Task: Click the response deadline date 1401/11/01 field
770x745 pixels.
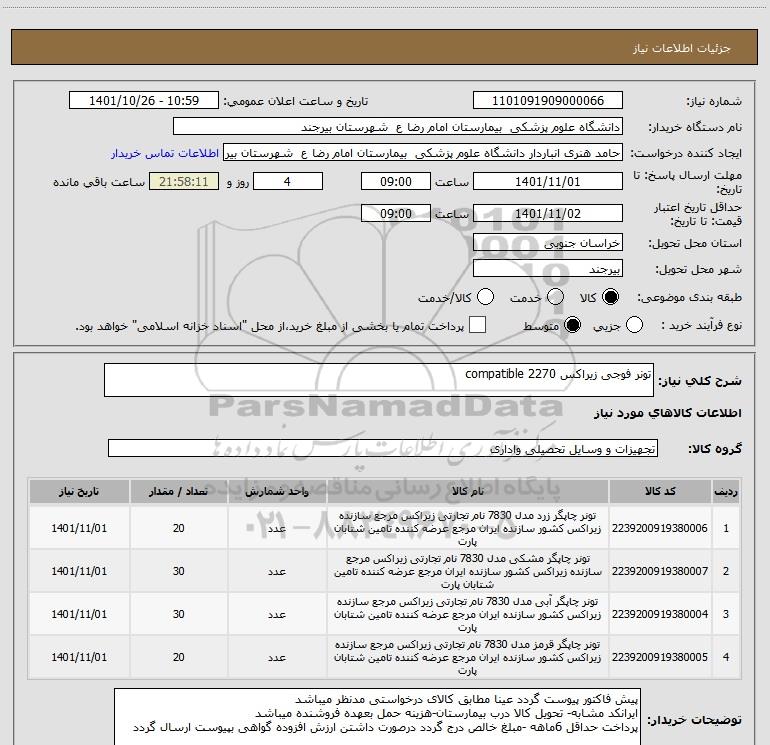Action: point(548,182)
